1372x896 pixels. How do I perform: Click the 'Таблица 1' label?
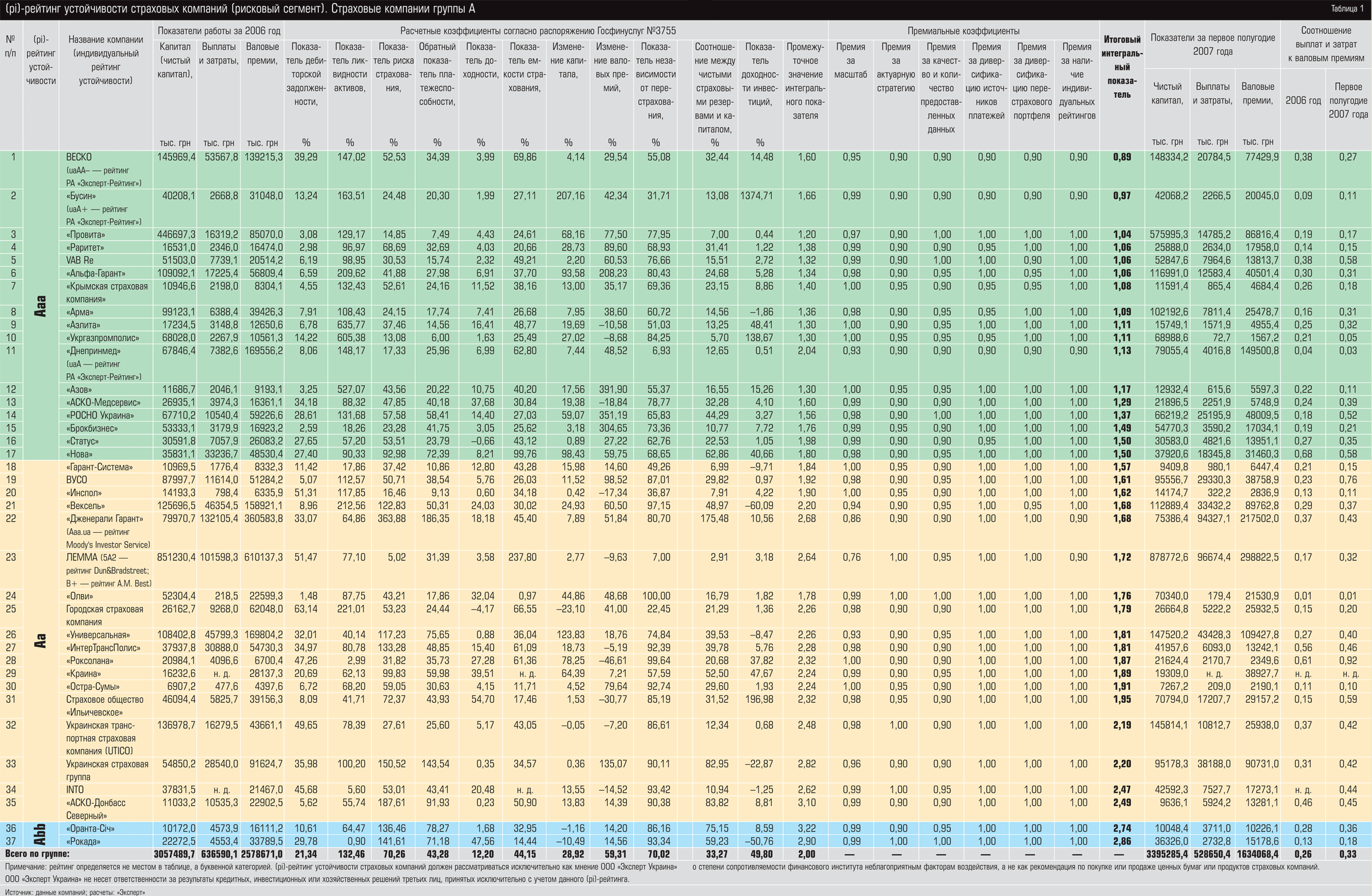click(x=1347, y=9)
